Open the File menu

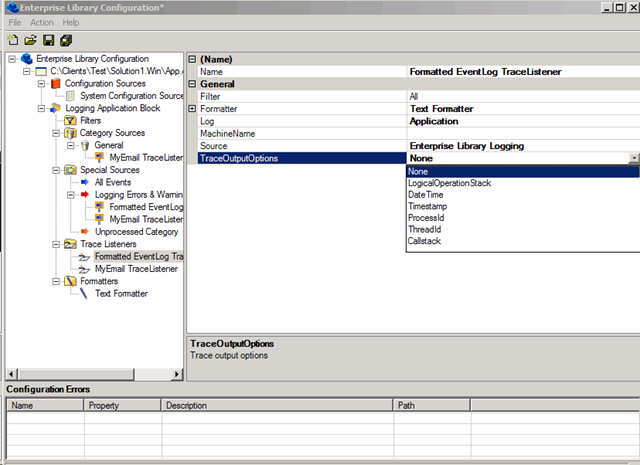[15, 22]
